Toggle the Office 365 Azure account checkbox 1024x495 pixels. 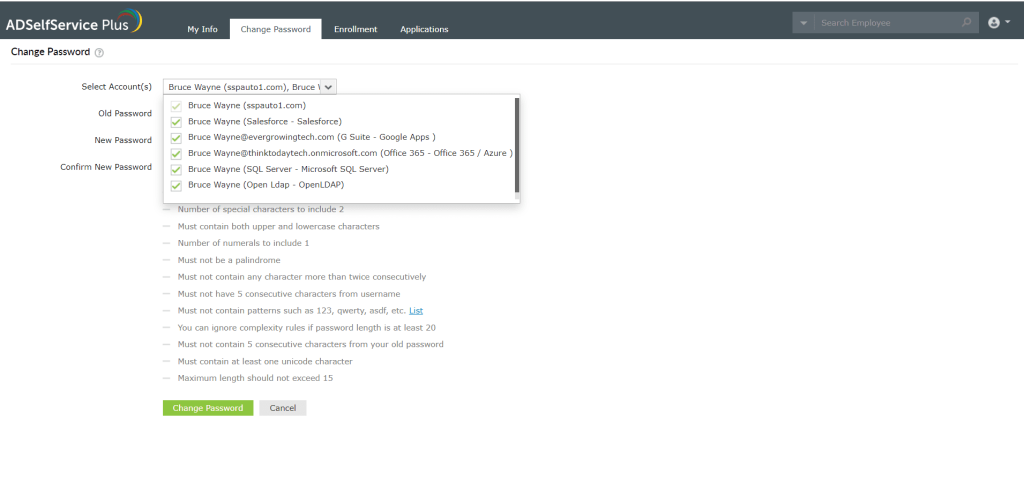click(177, 153)
